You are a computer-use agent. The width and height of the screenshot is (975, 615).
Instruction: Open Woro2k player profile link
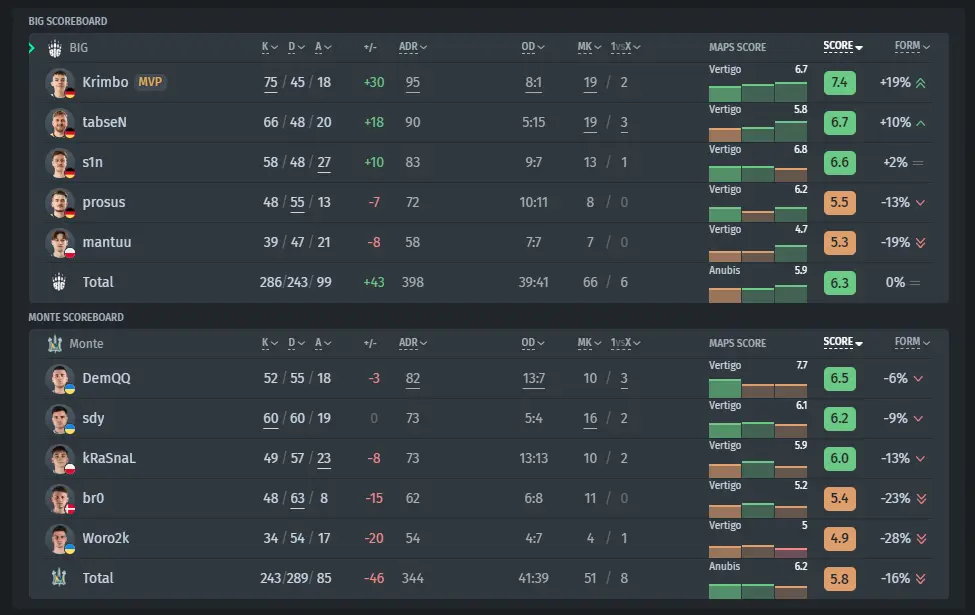[x=106, y=539]
